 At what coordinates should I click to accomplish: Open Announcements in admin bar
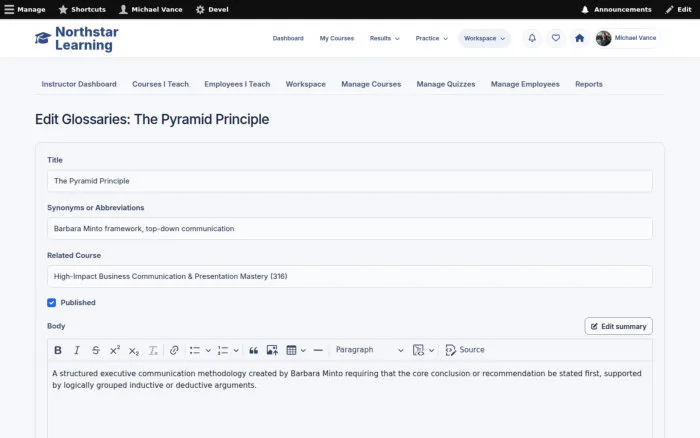tap(616, 9)
